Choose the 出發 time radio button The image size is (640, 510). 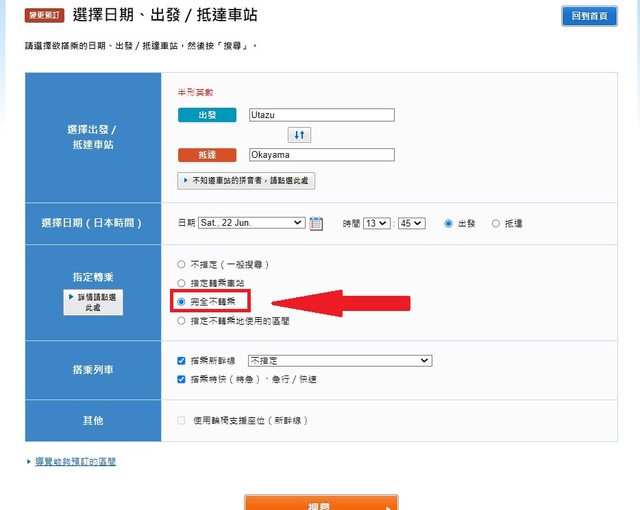[x=448, y=223]
